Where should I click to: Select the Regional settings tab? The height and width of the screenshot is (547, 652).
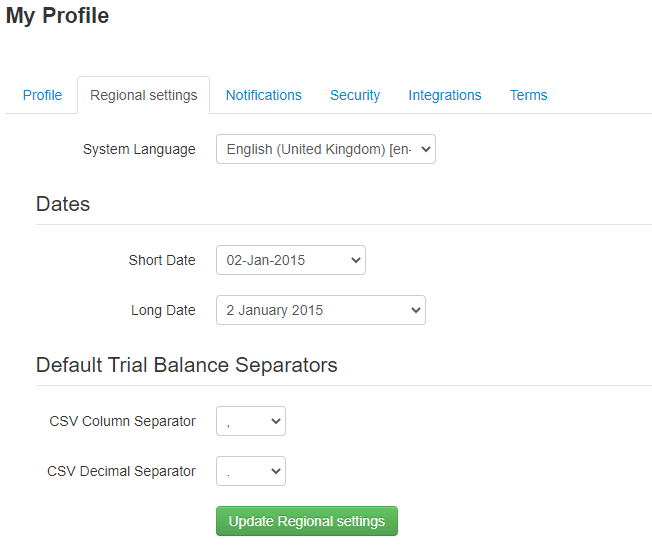pos(143,95)
